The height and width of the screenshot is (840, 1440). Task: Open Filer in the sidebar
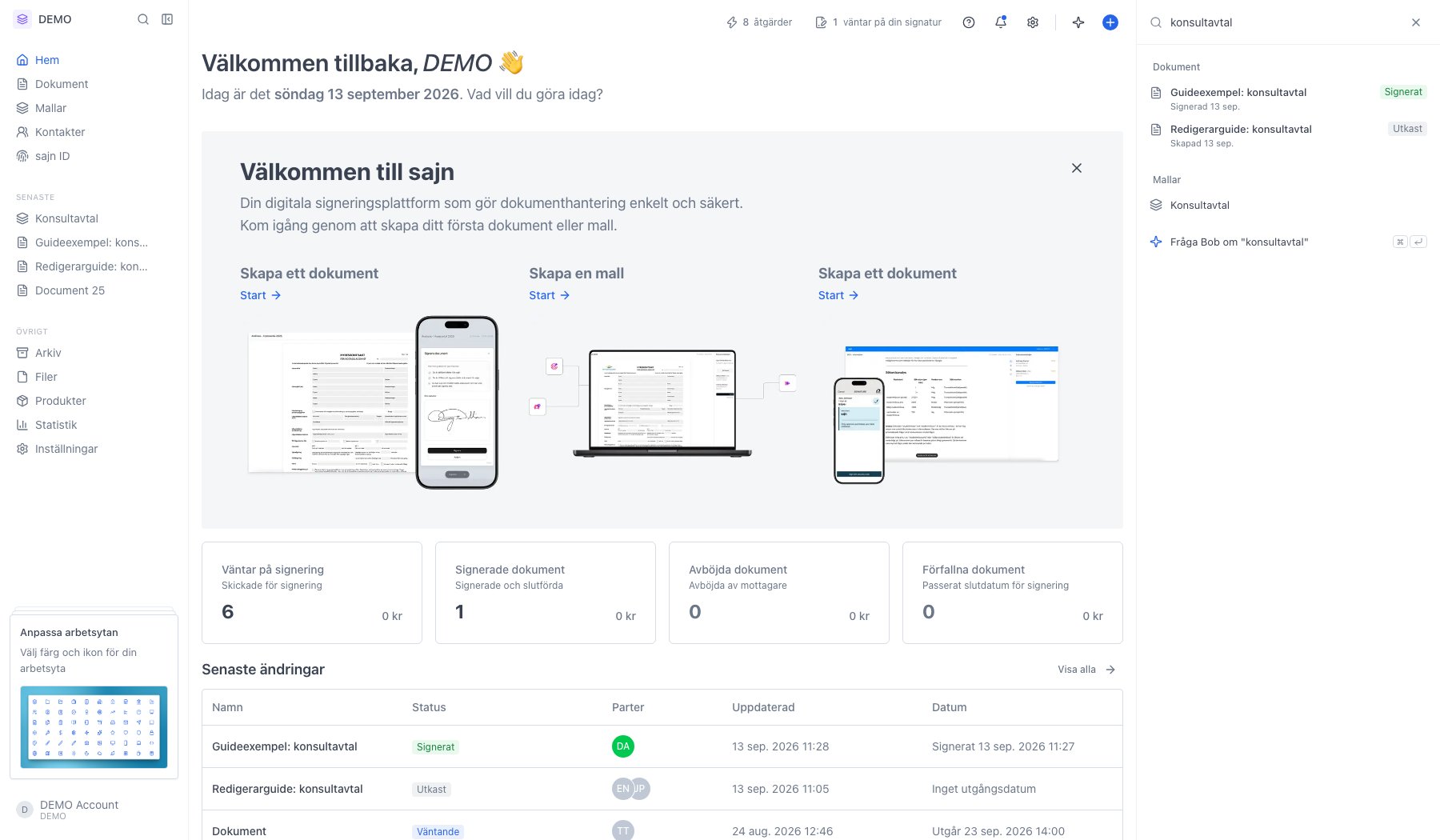click(94, 377)
